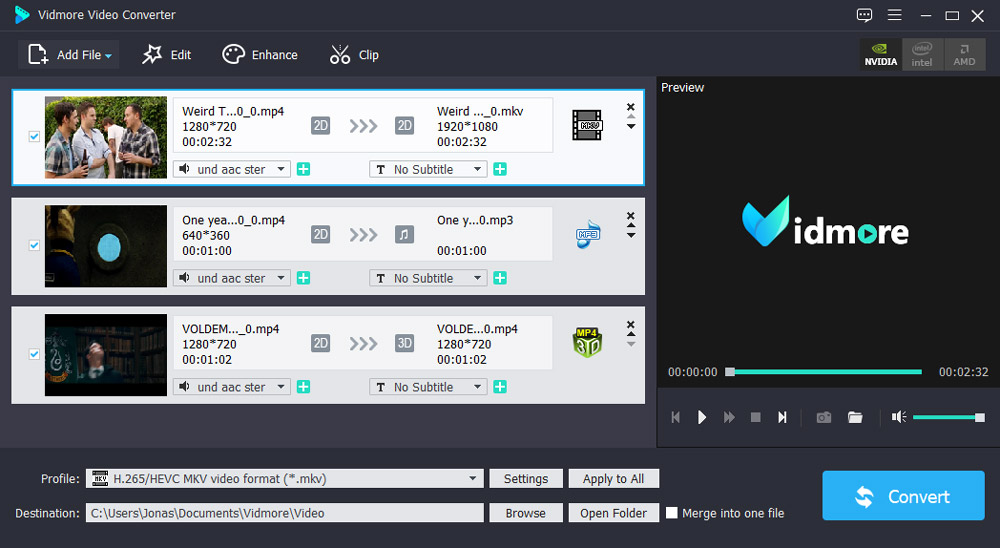This screenshot has height=548, width=1000.
Task: Click 3D output icon of VOLDE...0.mp4
Action: coord(404,343)
